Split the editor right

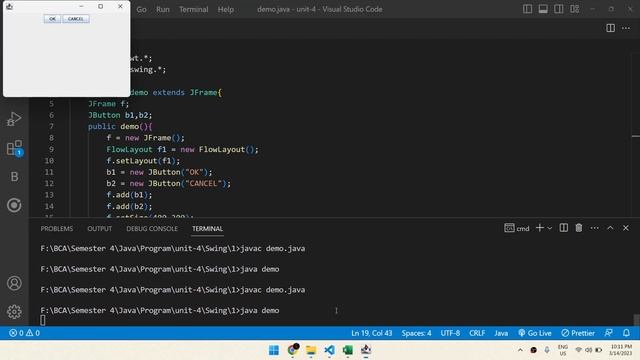610,28
